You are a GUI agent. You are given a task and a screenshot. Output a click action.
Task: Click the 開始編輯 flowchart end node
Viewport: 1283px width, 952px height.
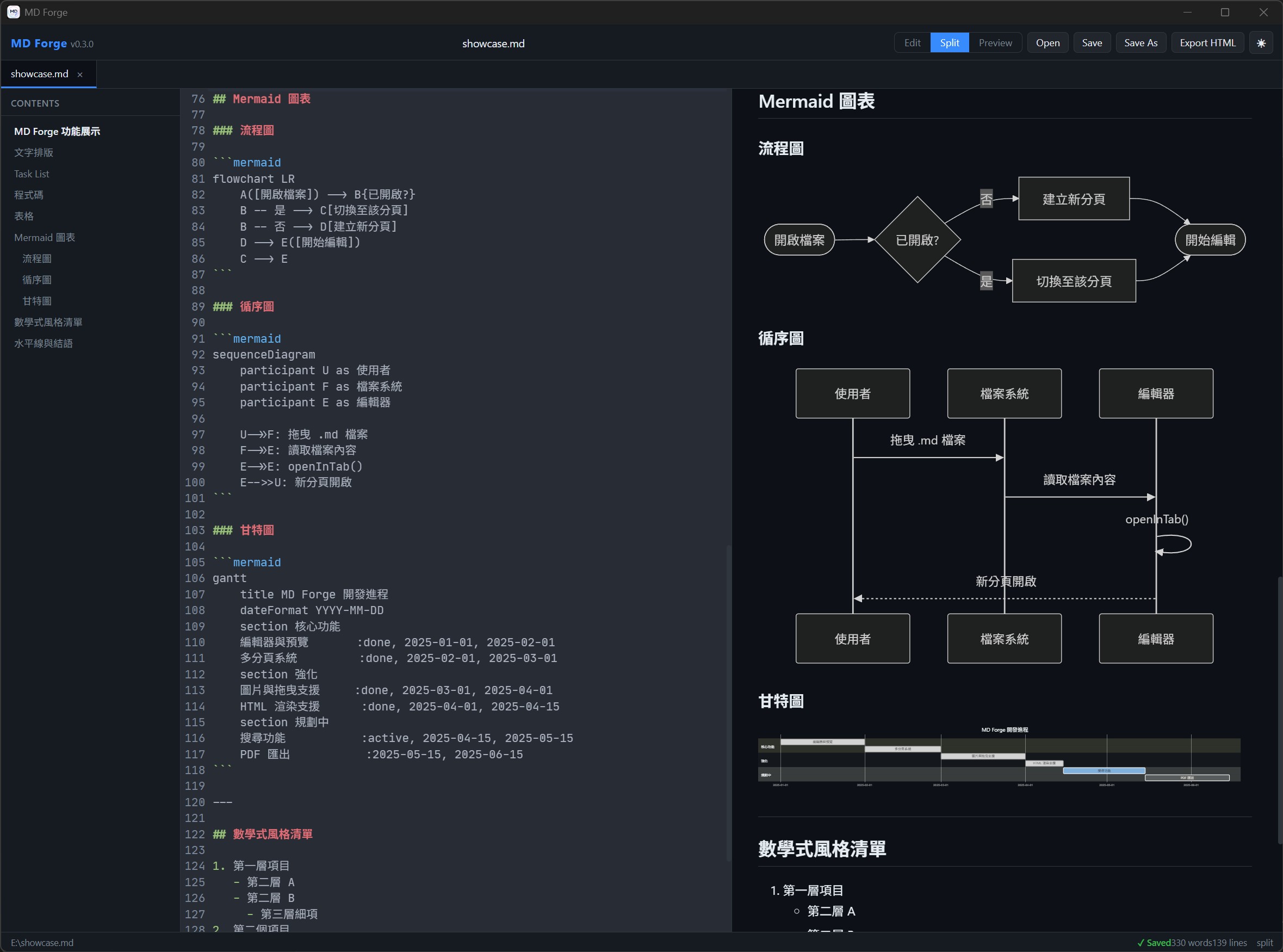click(x=1210, y=240)
